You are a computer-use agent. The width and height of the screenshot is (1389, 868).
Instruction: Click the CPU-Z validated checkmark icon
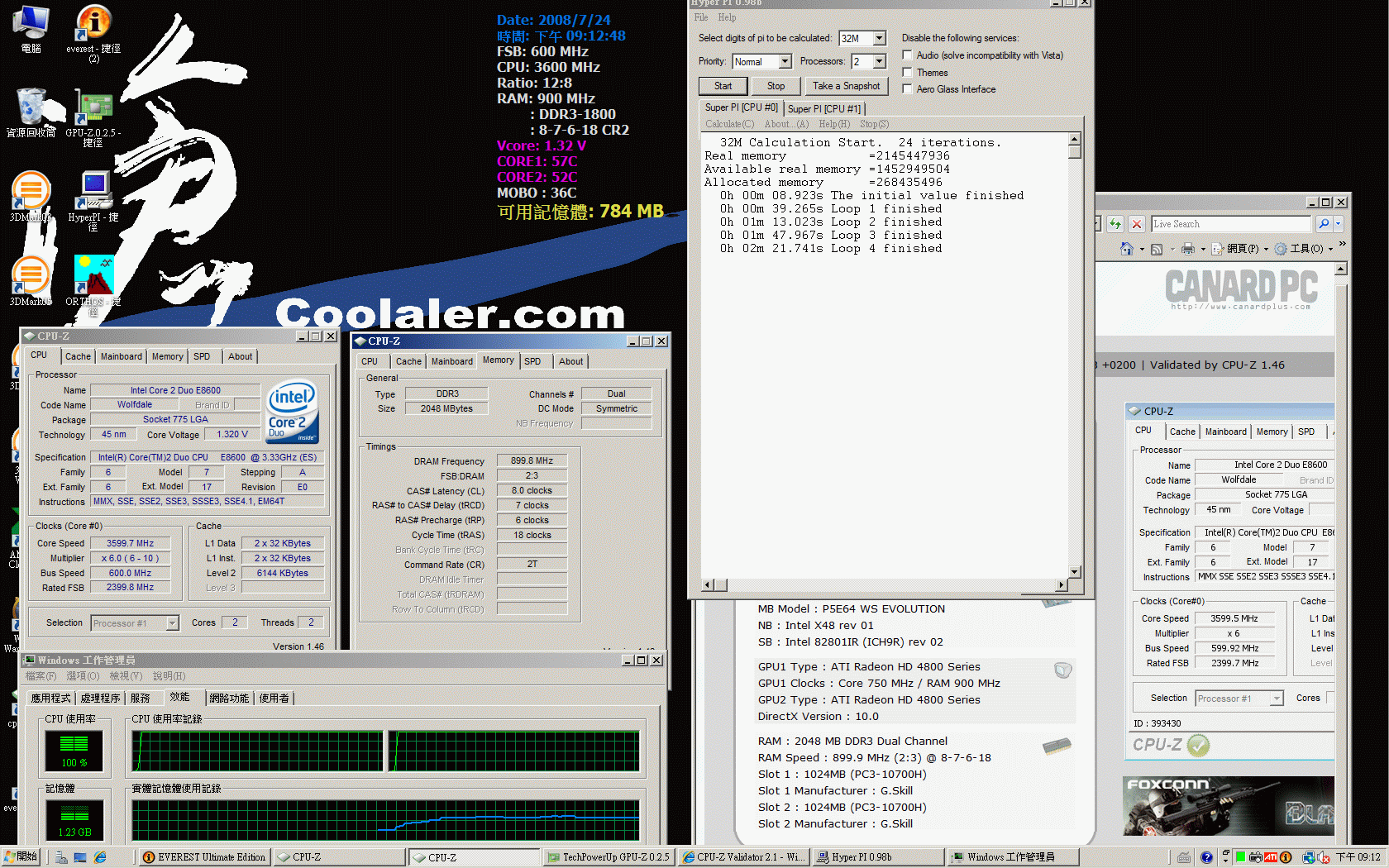(x=1198, y=745)
